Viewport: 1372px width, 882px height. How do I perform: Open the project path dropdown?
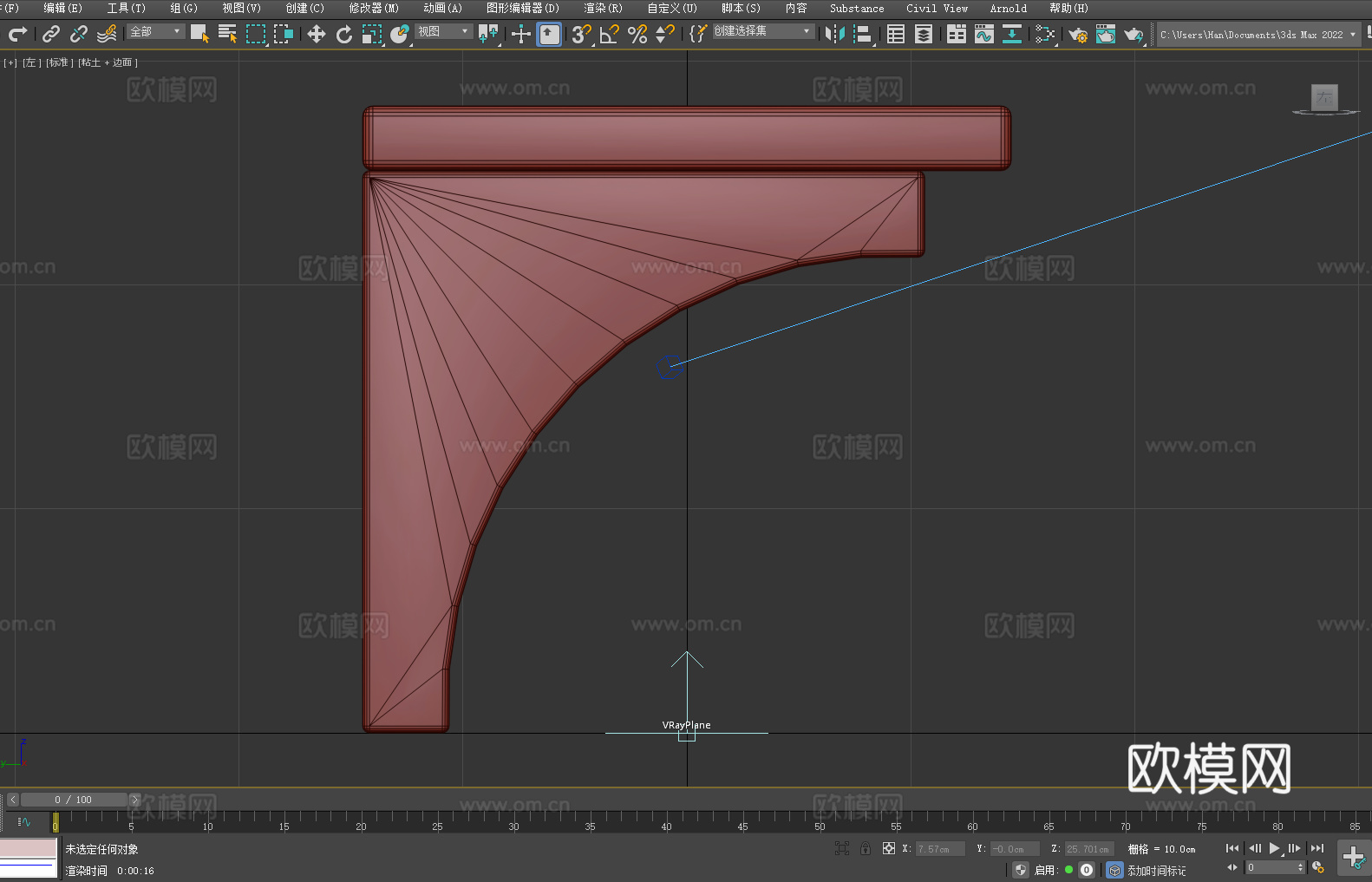click(x=1258, y=35)
